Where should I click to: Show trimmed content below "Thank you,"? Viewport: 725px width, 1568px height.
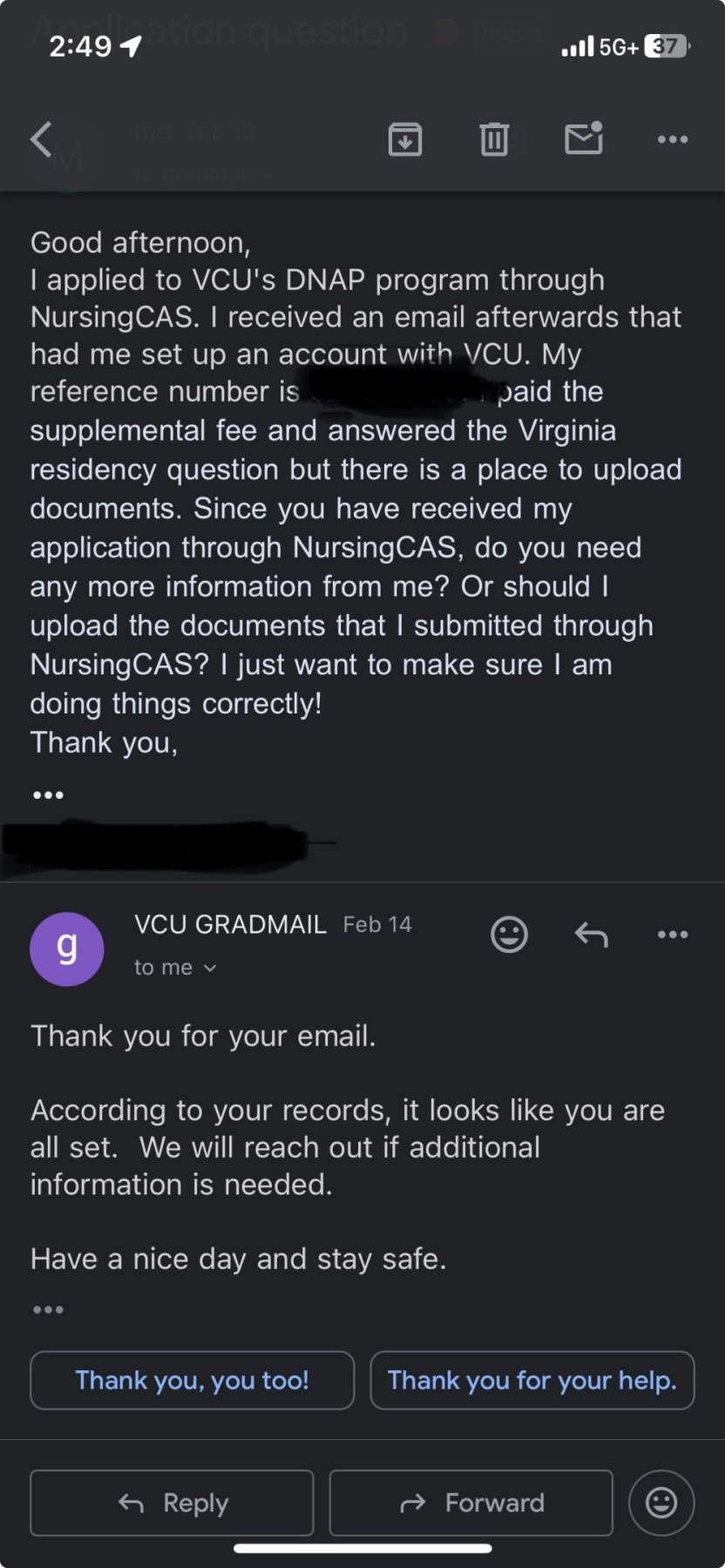point(48,794)
